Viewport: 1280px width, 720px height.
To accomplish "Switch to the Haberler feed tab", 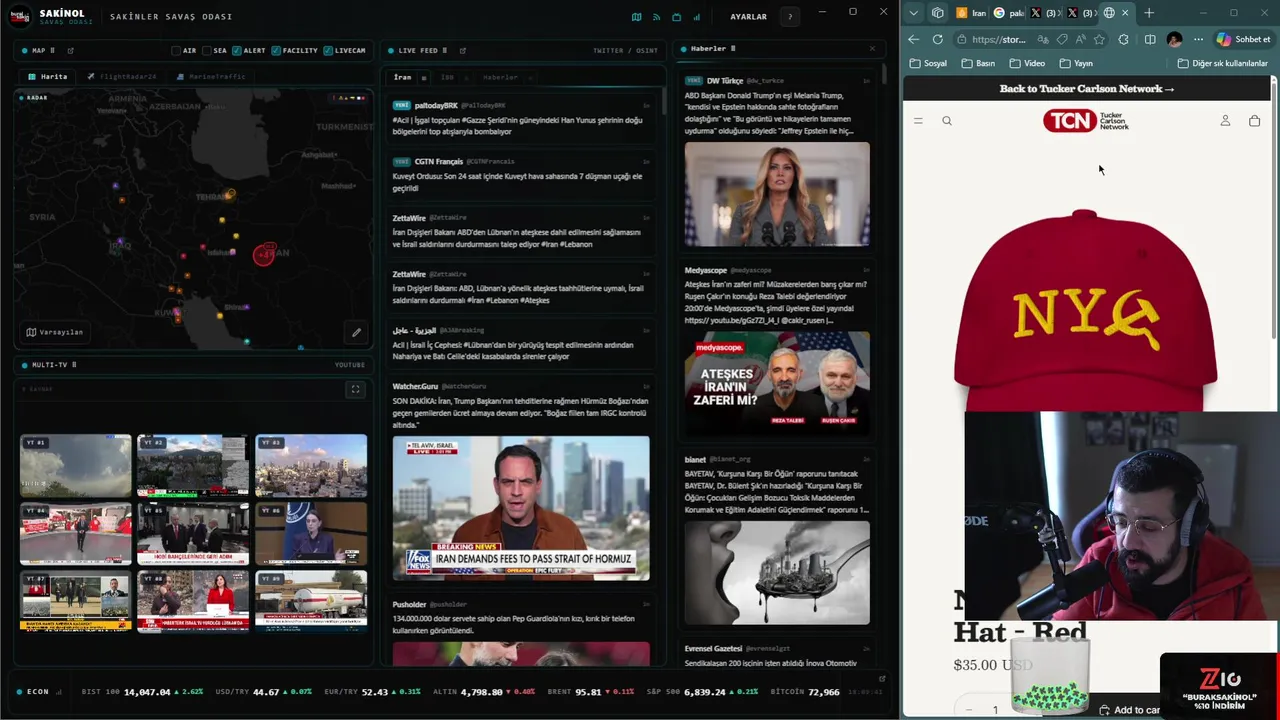I will coord(500,77).
